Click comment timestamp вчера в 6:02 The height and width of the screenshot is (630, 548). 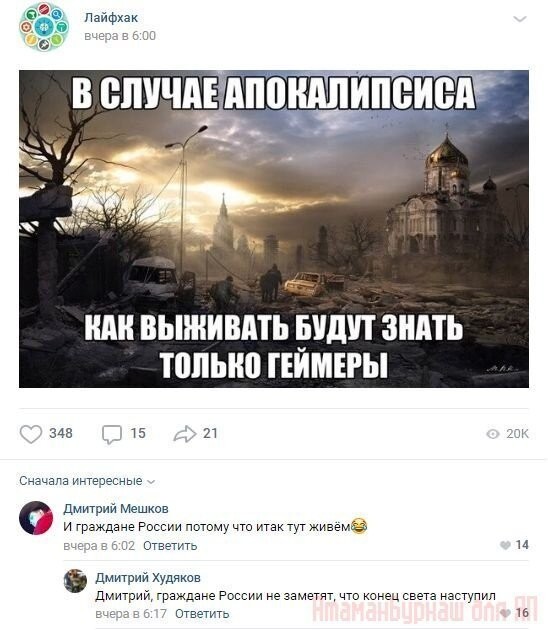99,546
